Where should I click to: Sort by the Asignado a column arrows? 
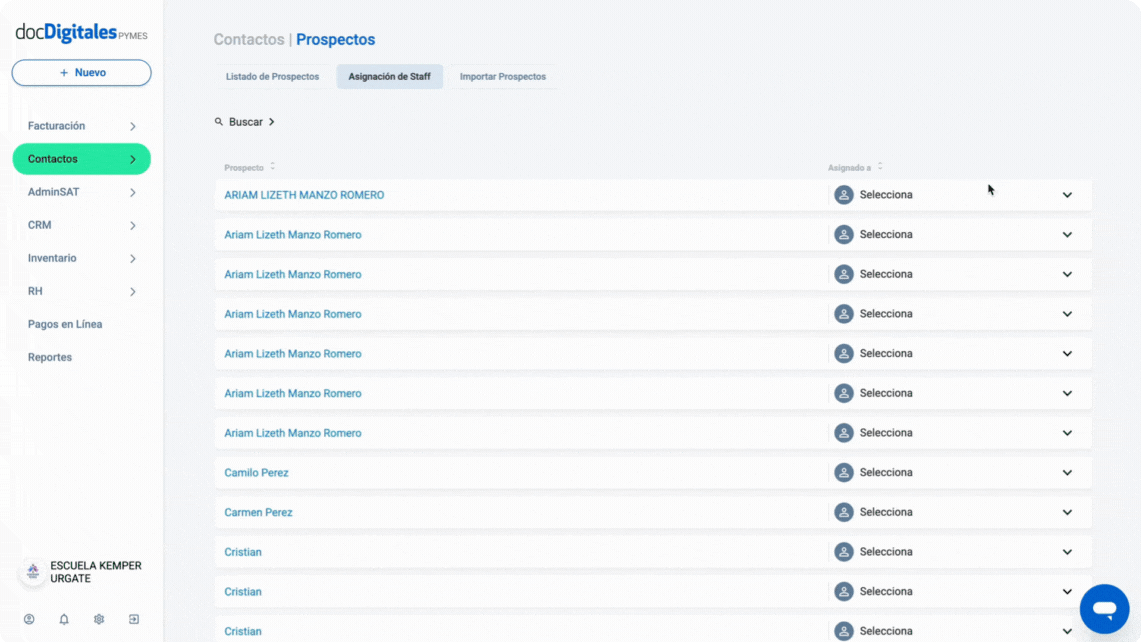(880, 167)
